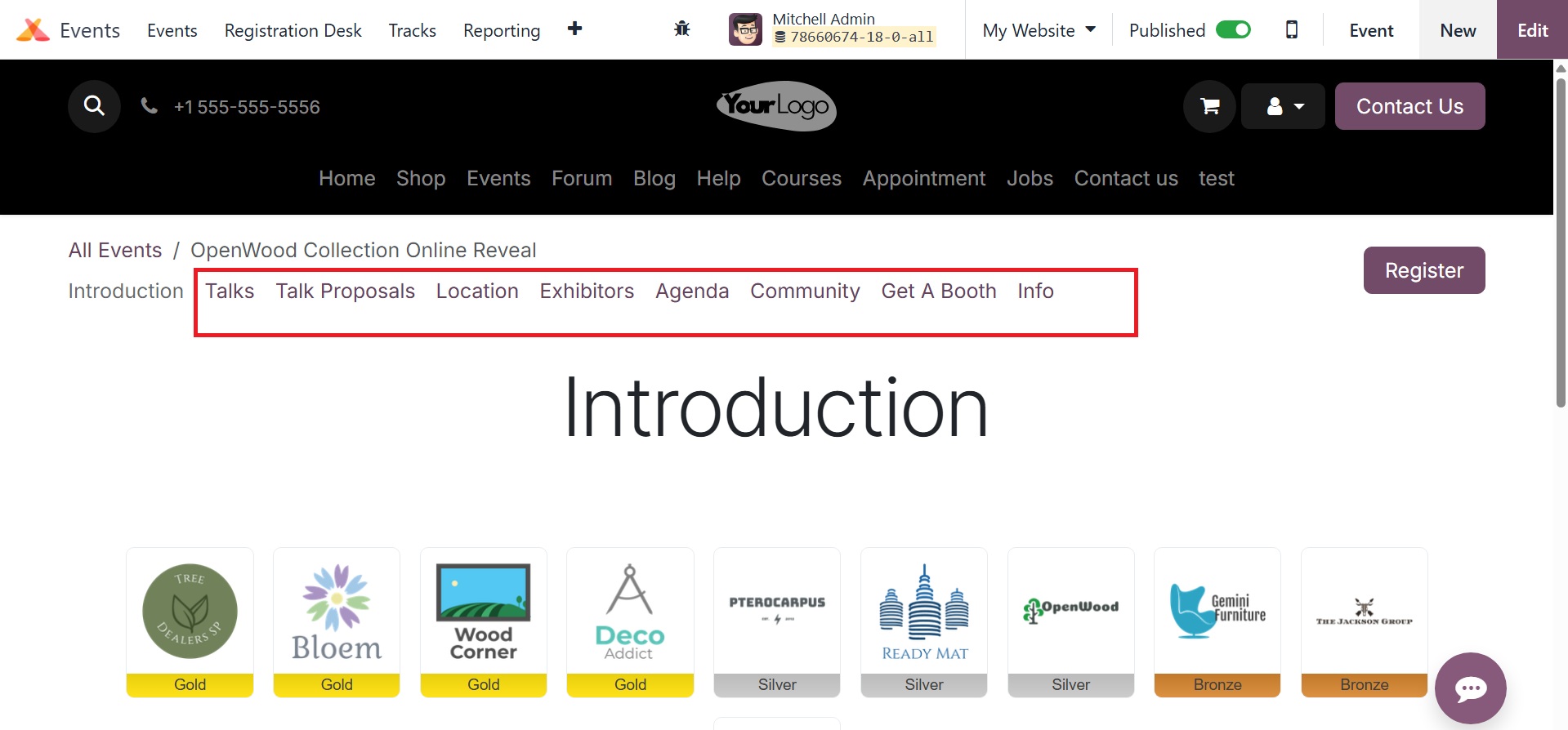Select the Location event tab
The height and width of the screenshot is (730, 1568).
(477, 291)
